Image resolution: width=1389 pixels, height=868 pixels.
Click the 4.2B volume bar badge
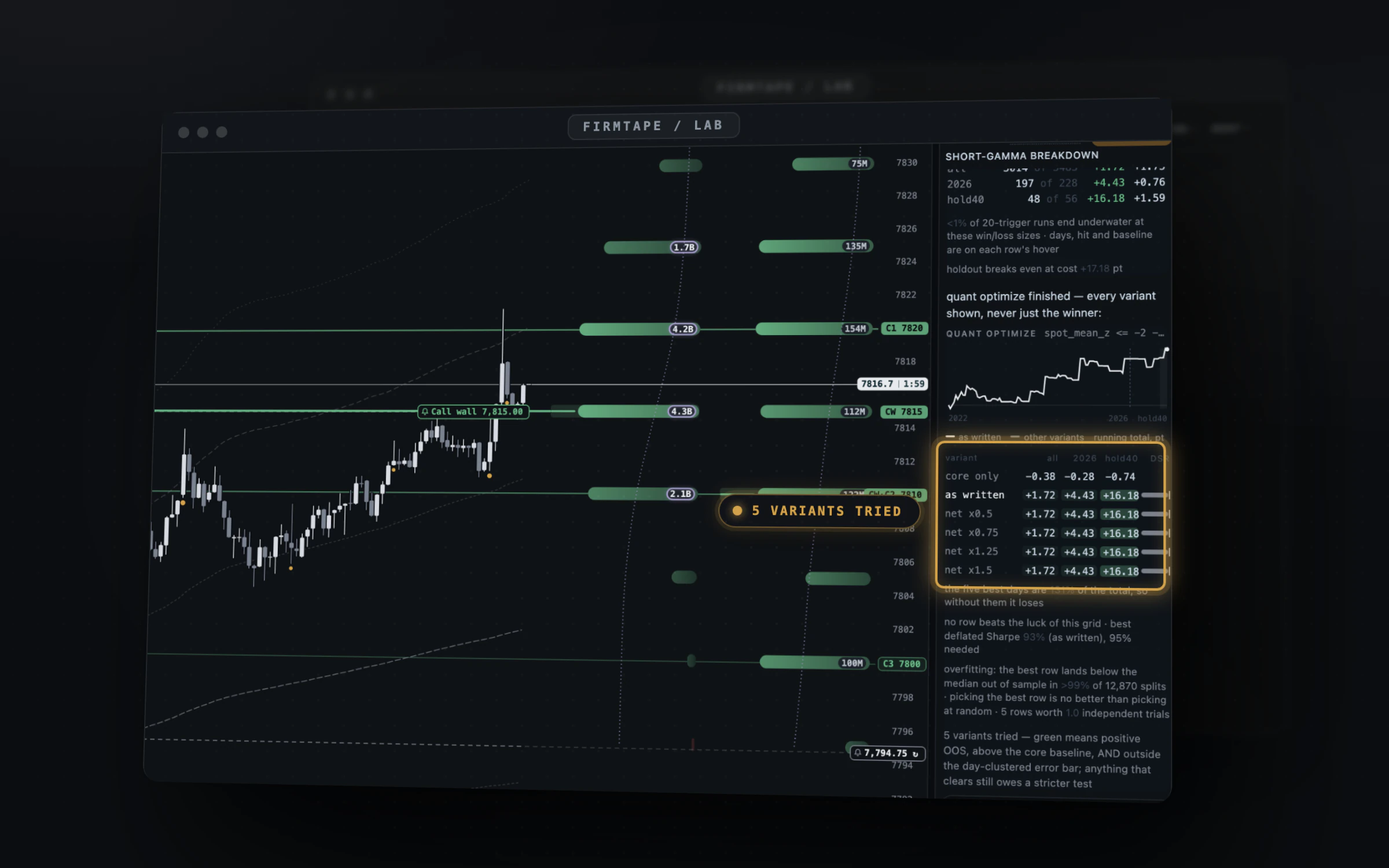[x=684, y=329]
